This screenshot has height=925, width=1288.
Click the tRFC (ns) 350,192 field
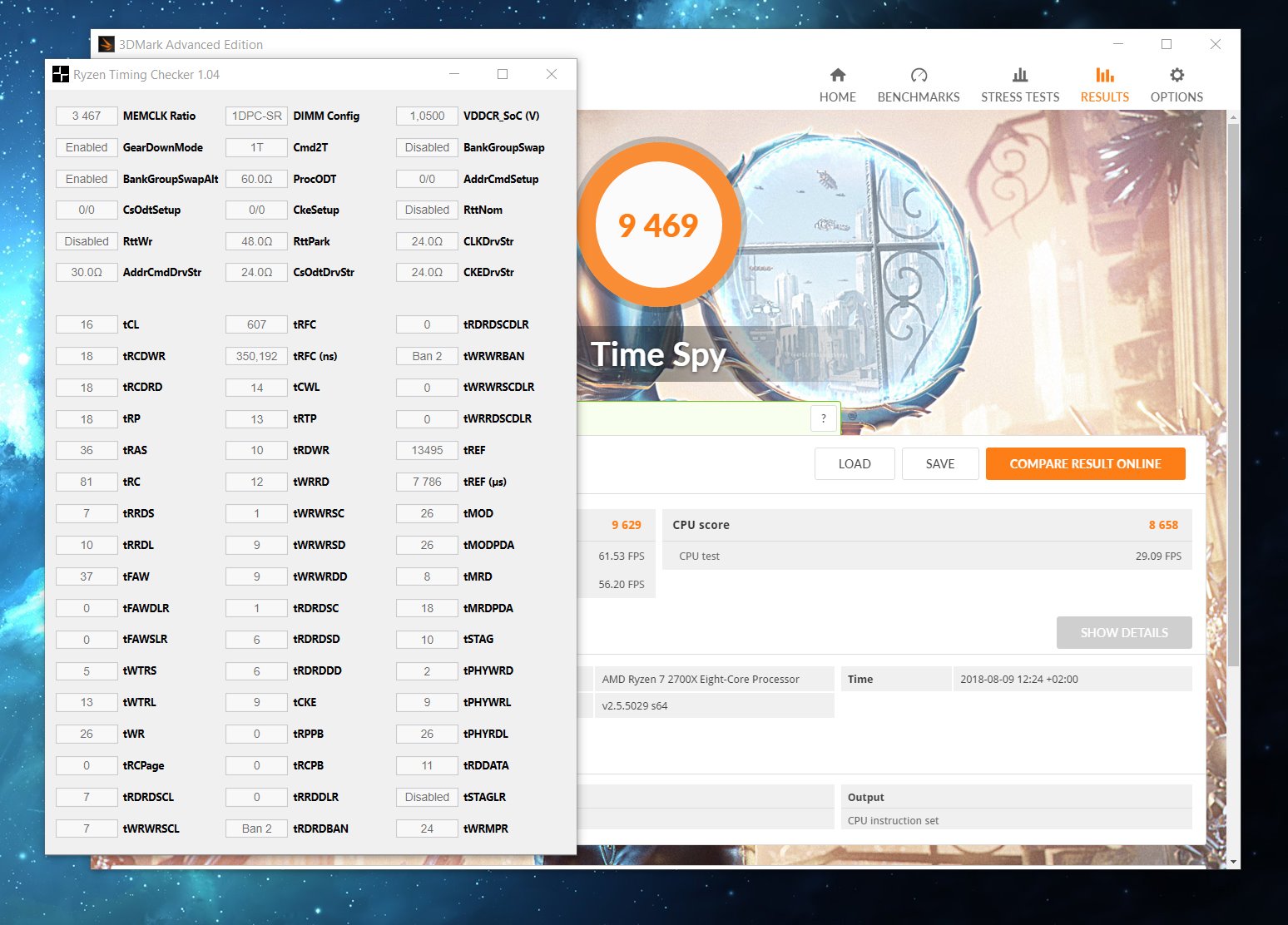tap(256, 356)
